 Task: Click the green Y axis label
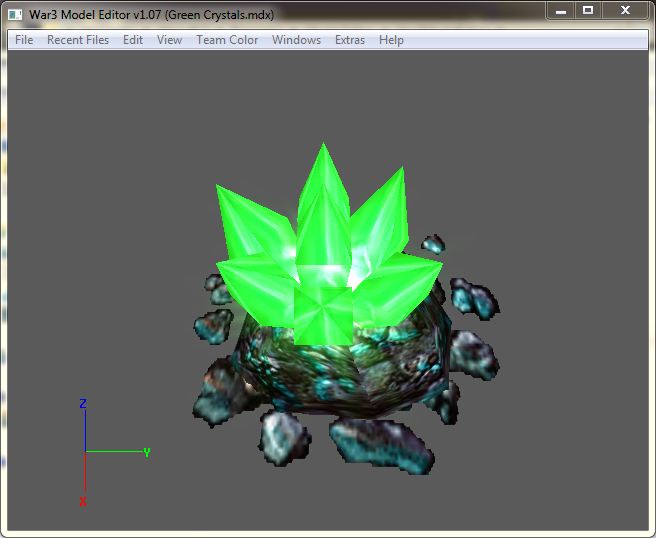point(147,452)
